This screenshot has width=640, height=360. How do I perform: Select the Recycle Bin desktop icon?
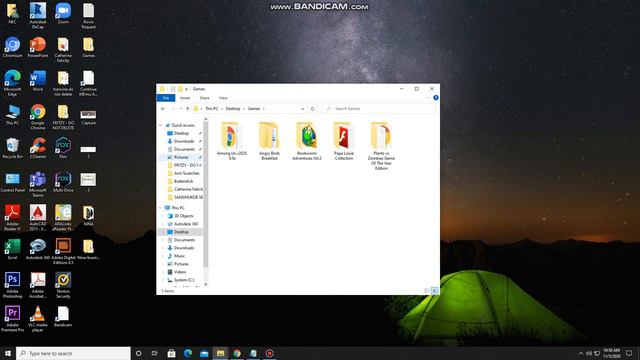[x=12, y=148]
